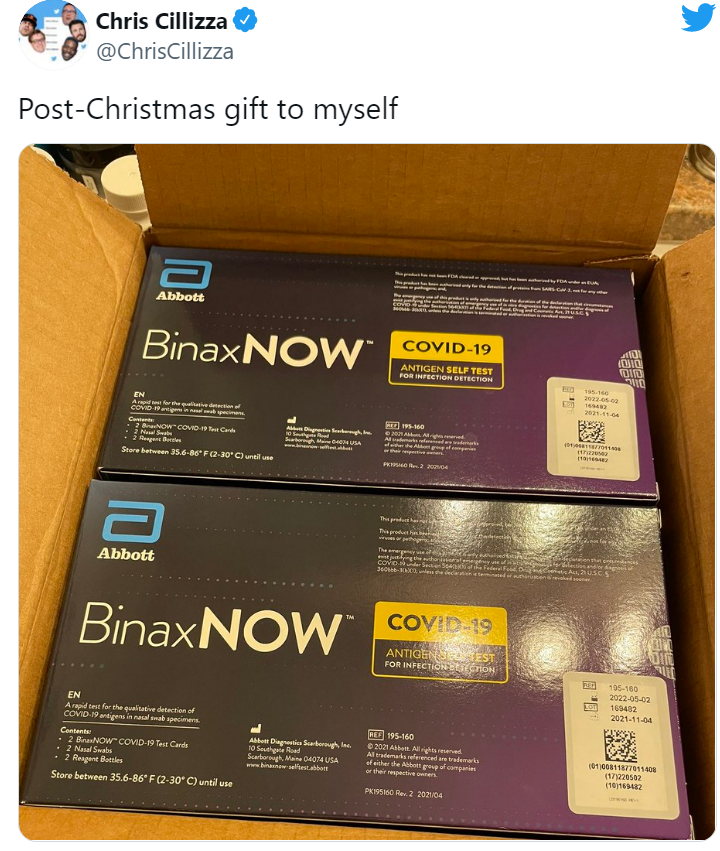Screen dimensions: 720x851
Task: Open Chris Cillizza's profile avatar
Action: pos(53,34)
